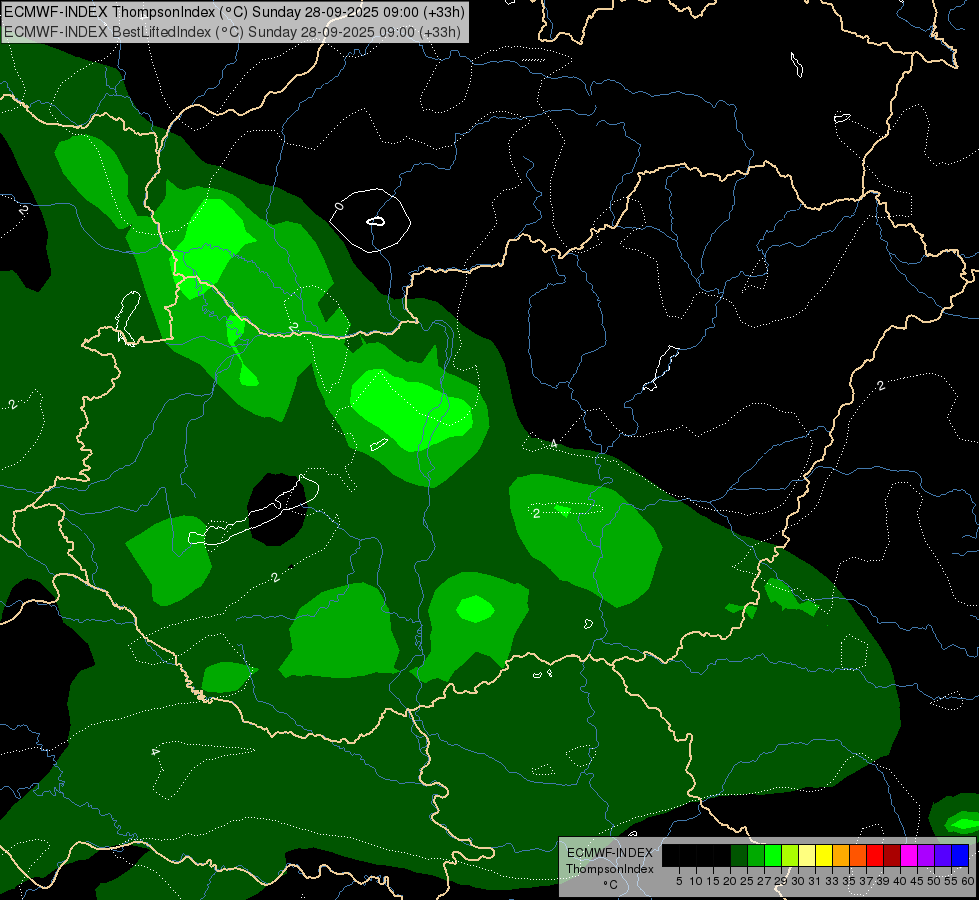Image resolution: width=979 pixels, height=900 pixels.
Task: Click the °C unit label in legend
Action: click(x=610, y=884)
